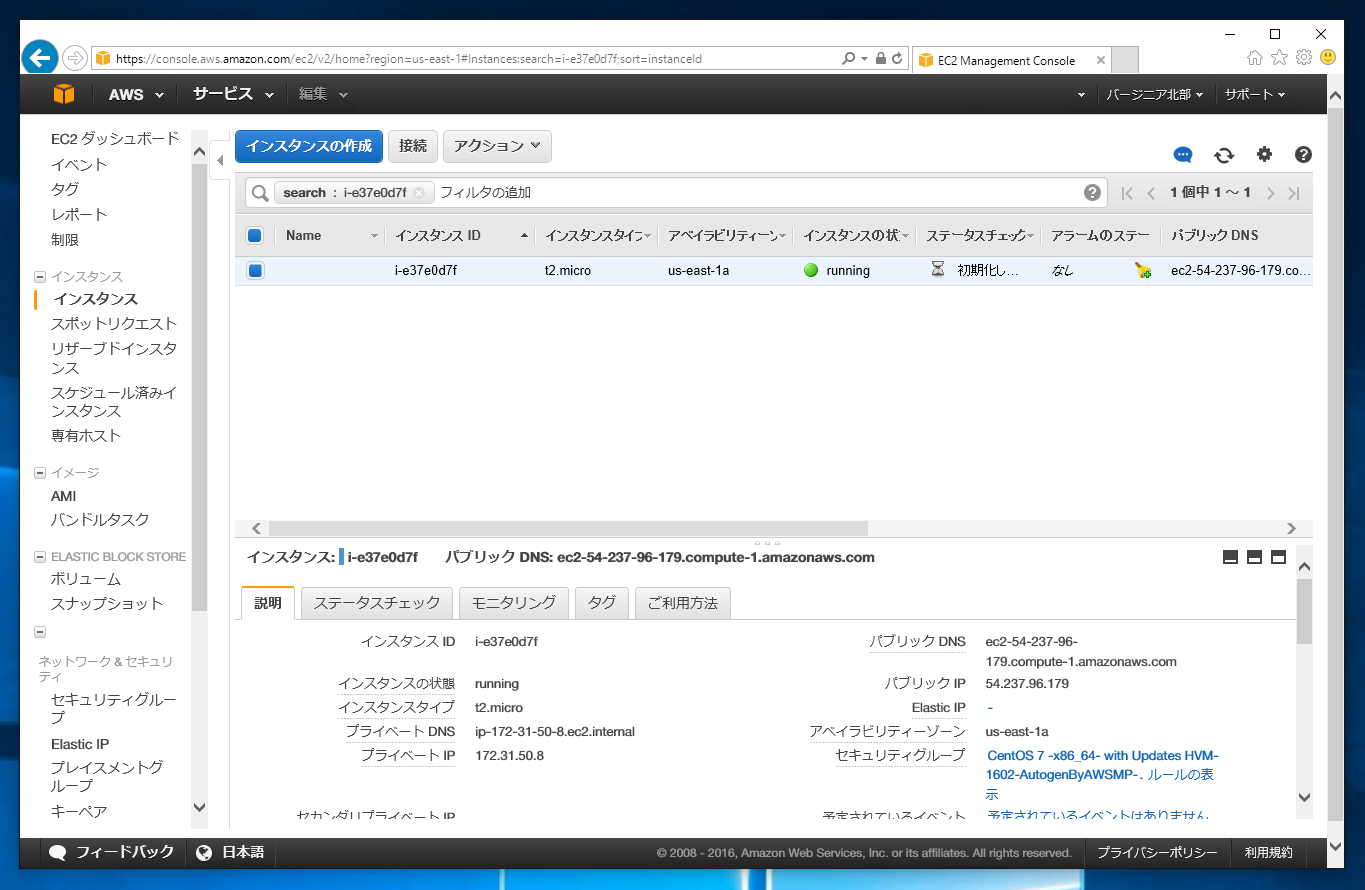Toggle checkbox for instance i-e37e0d7f
Image resolution: width=1365 pixels, height=890 pixels.
(255, 270)
